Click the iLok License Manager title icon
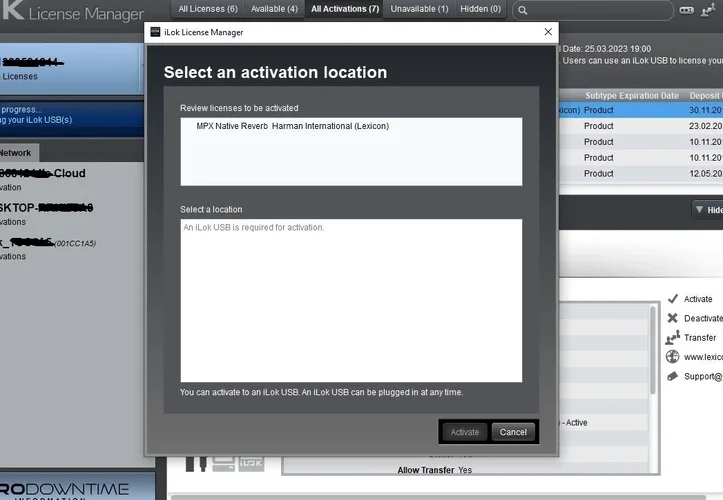The width and height of the screenshot is (723, 500). pyautogui.click(x=155, y=32)
